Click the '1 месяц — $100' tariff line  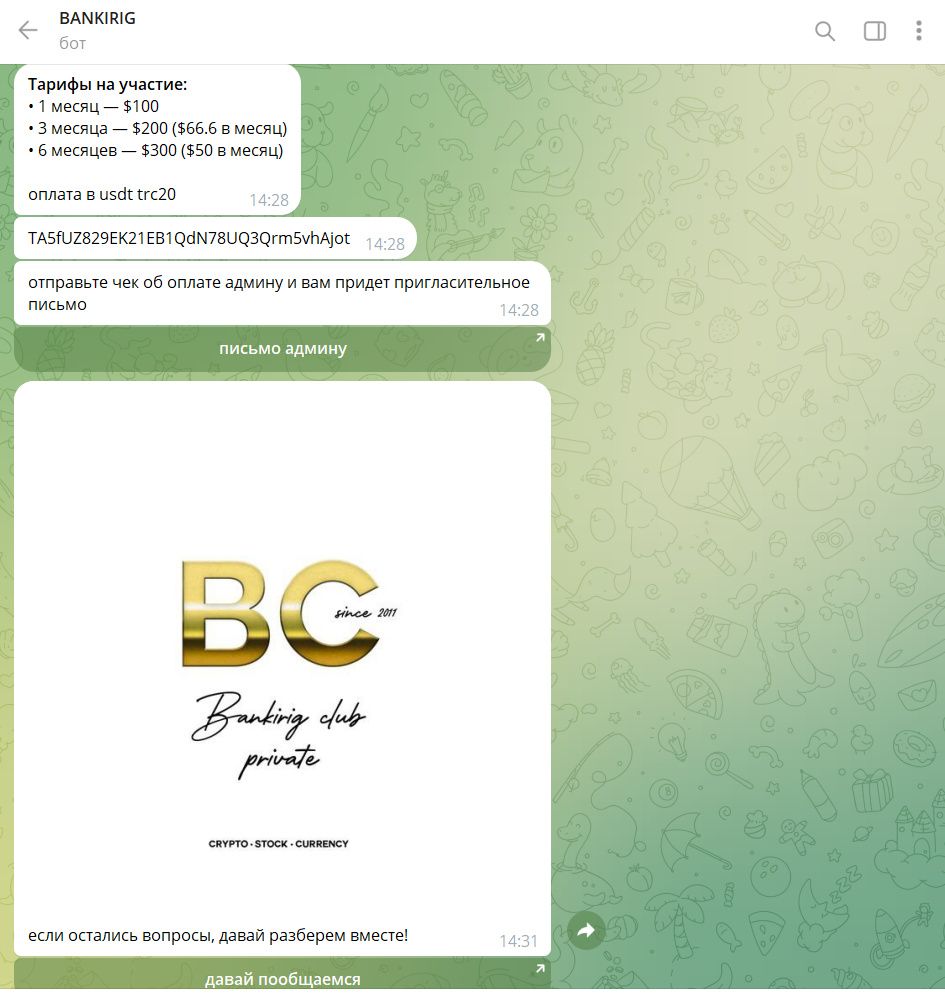[x=94, y=106]
